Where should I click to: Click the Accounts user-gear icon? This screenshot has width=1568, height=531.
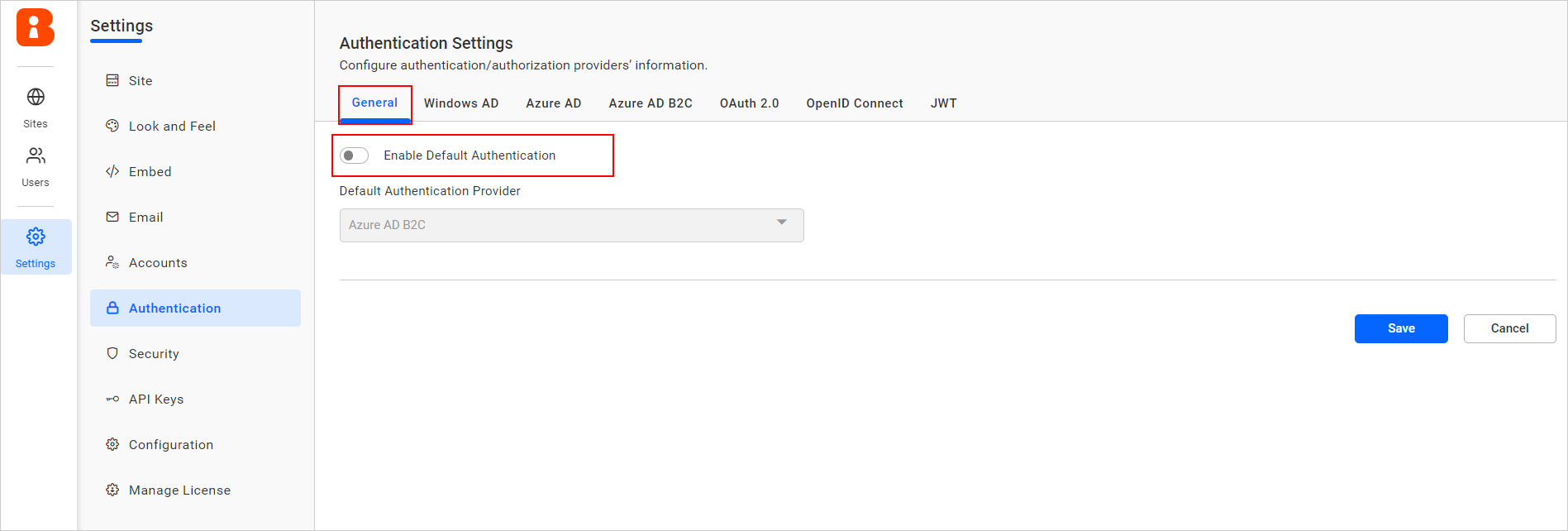click(112, 262)
